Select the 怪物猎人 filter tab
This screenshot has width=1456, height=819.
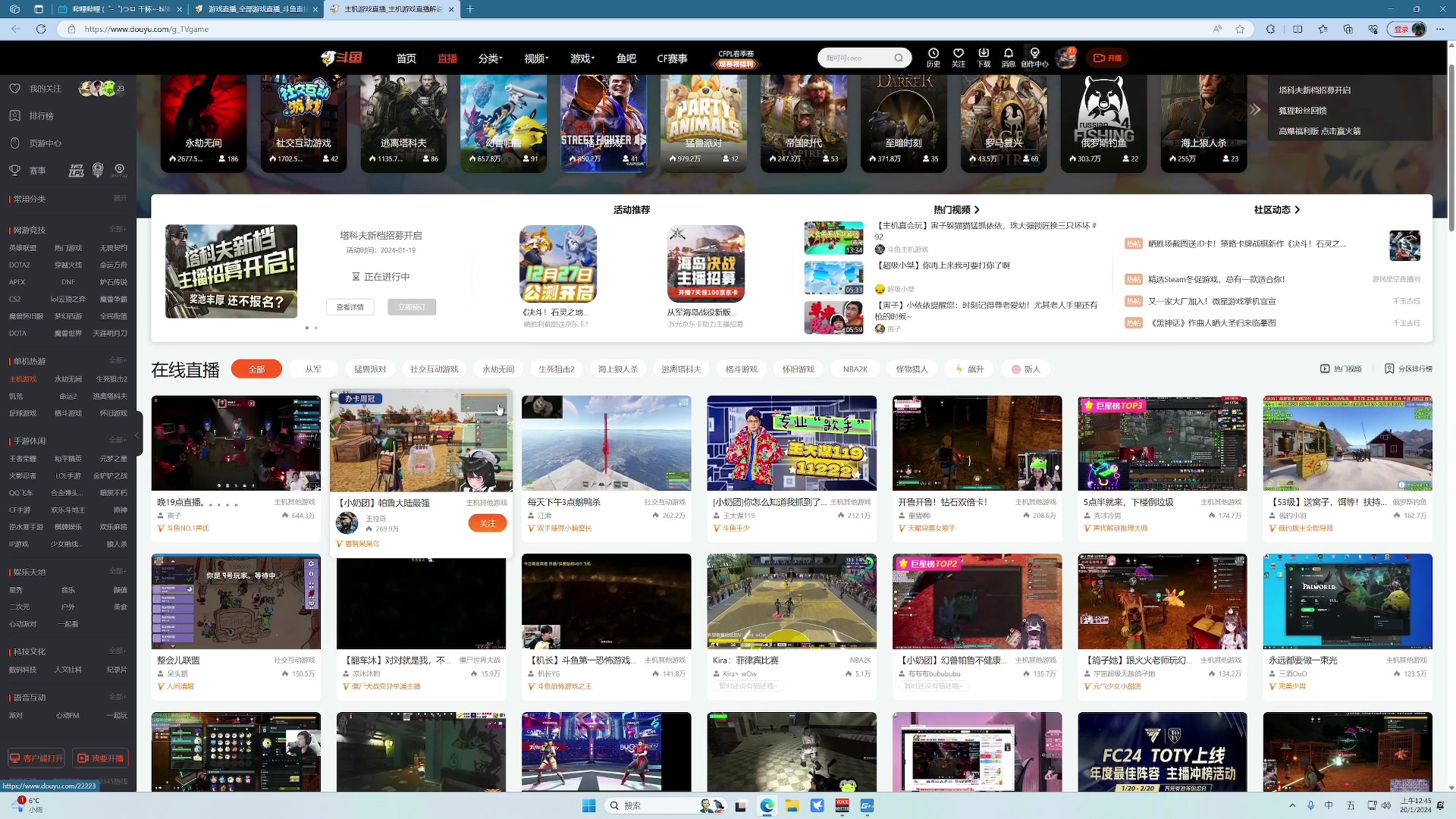point(912,369)
